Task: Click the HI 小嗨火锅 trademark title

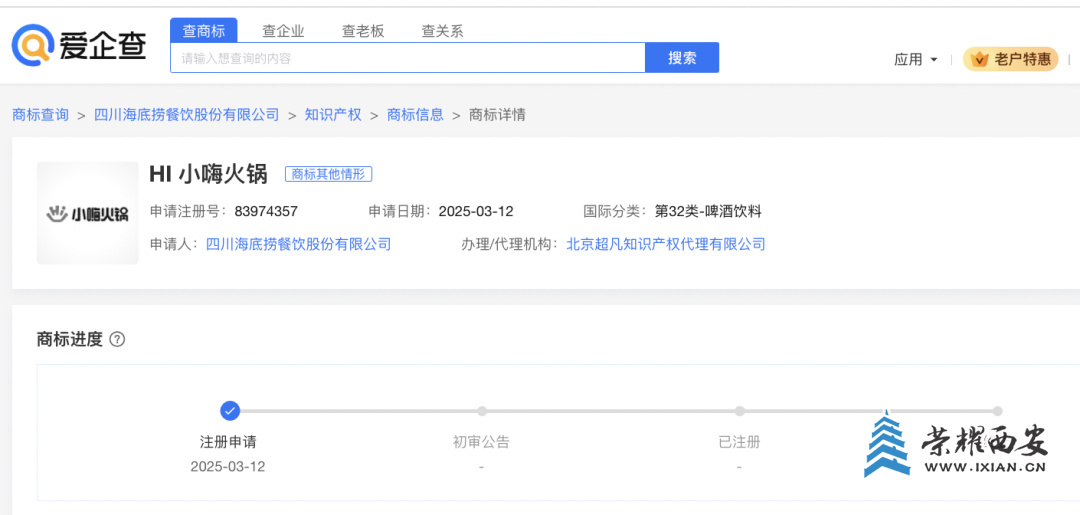Action: pyautogui.click(x=208, y=174)
